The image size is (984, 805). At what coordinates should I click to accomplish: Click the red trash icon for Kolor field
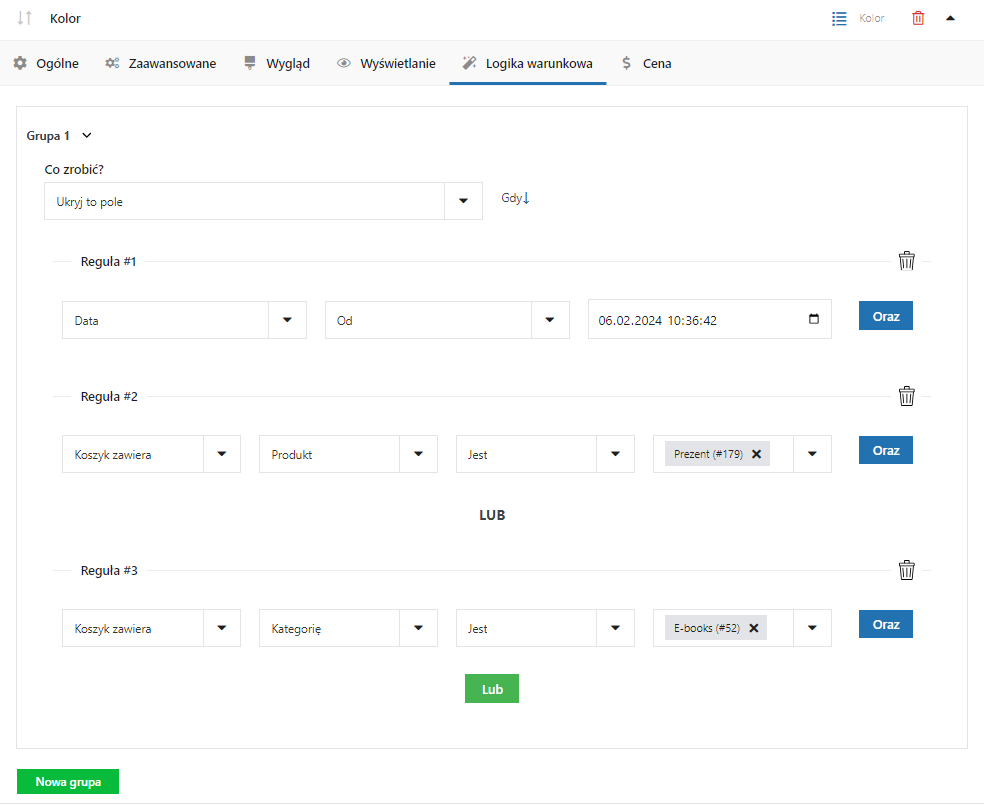918,18
